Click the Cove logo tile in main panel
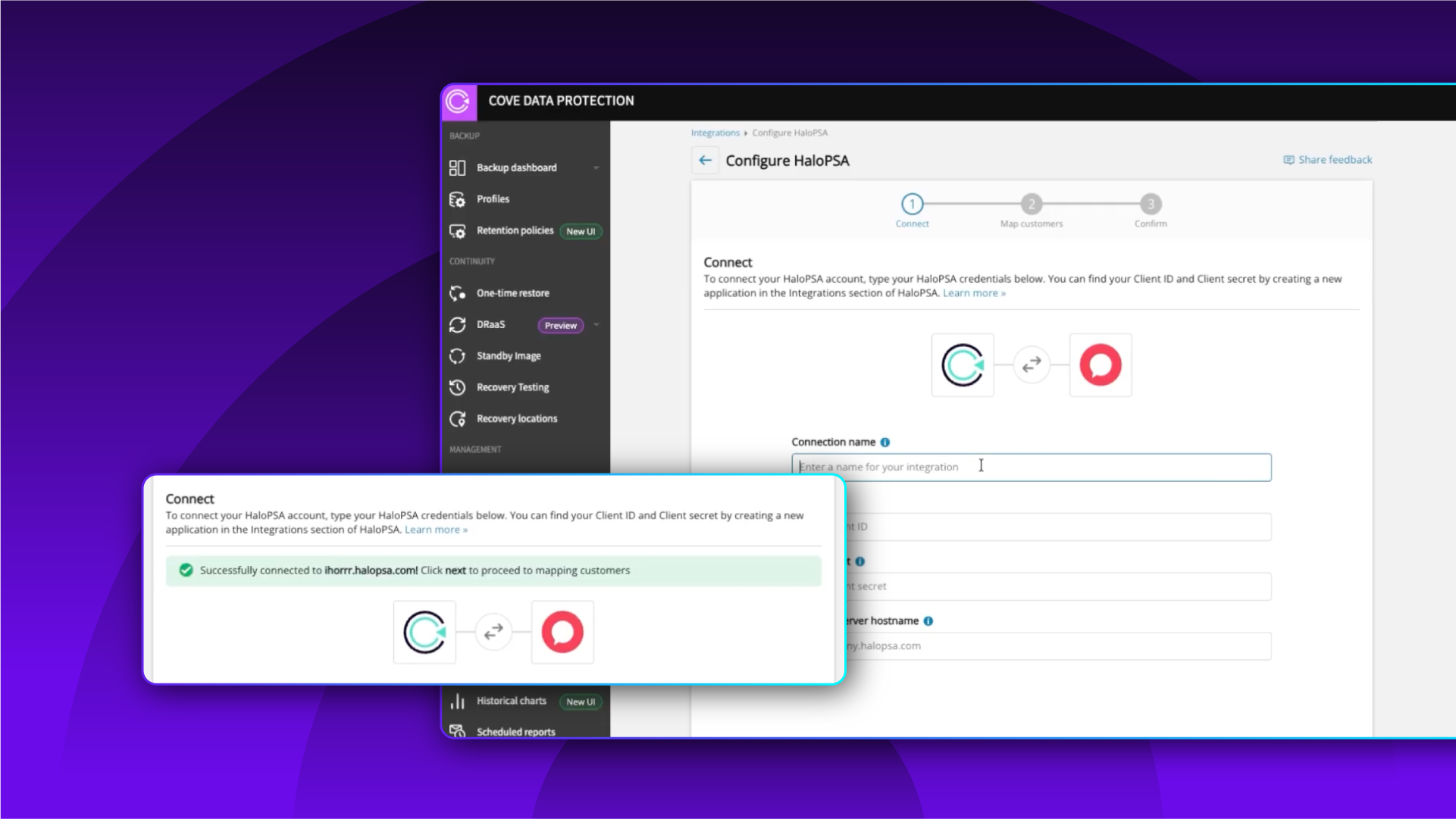1456x819 pixels. click(x=963, y=365)
